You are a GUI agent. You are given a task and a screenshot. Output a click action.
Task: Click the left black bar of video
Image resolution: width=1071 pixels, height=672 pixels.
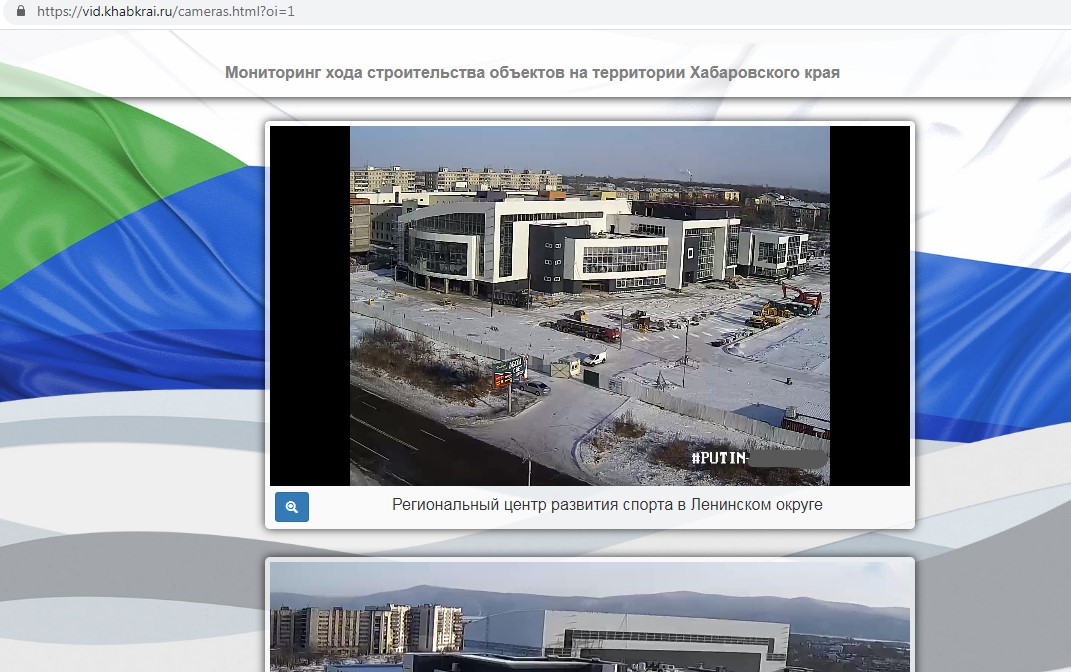[309, 305]
